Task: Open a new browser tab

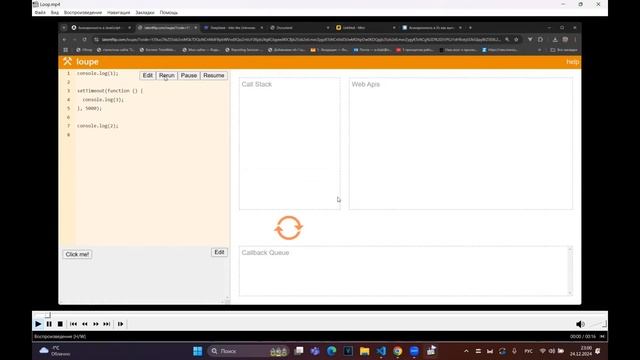Action: 470,28
